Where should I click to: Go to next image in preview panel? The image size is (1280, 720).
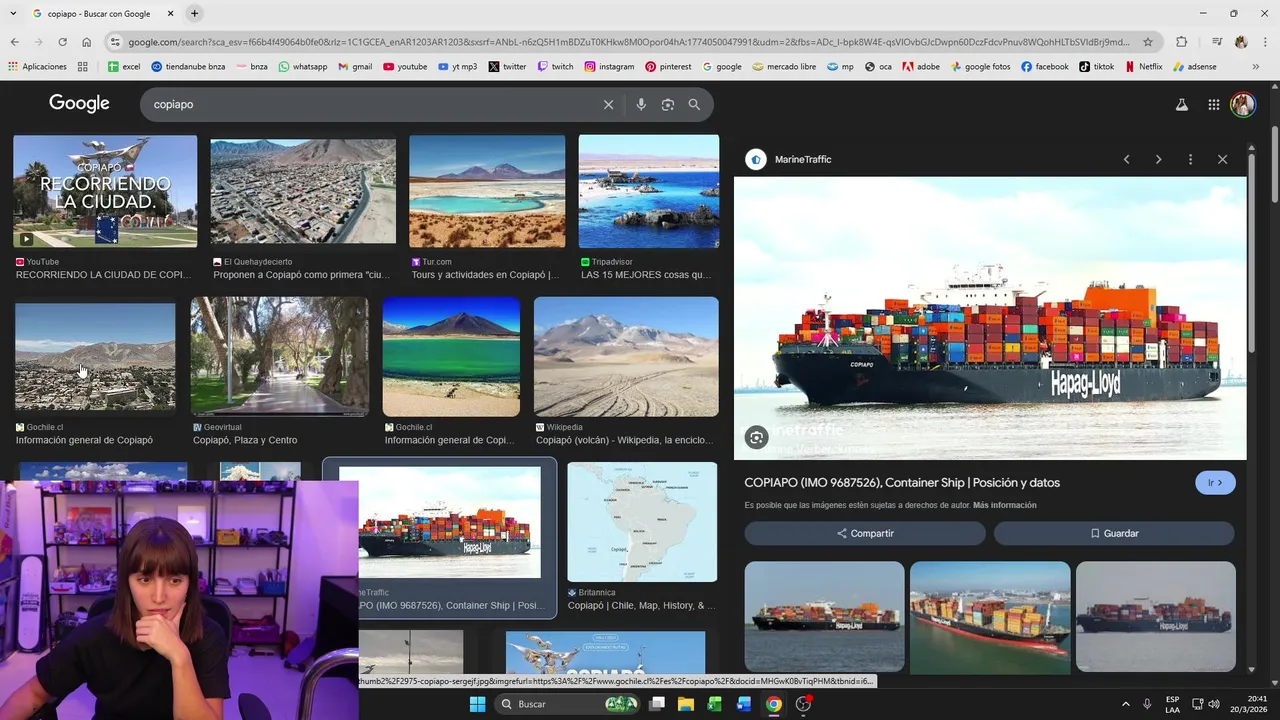tap(1158, 159)
